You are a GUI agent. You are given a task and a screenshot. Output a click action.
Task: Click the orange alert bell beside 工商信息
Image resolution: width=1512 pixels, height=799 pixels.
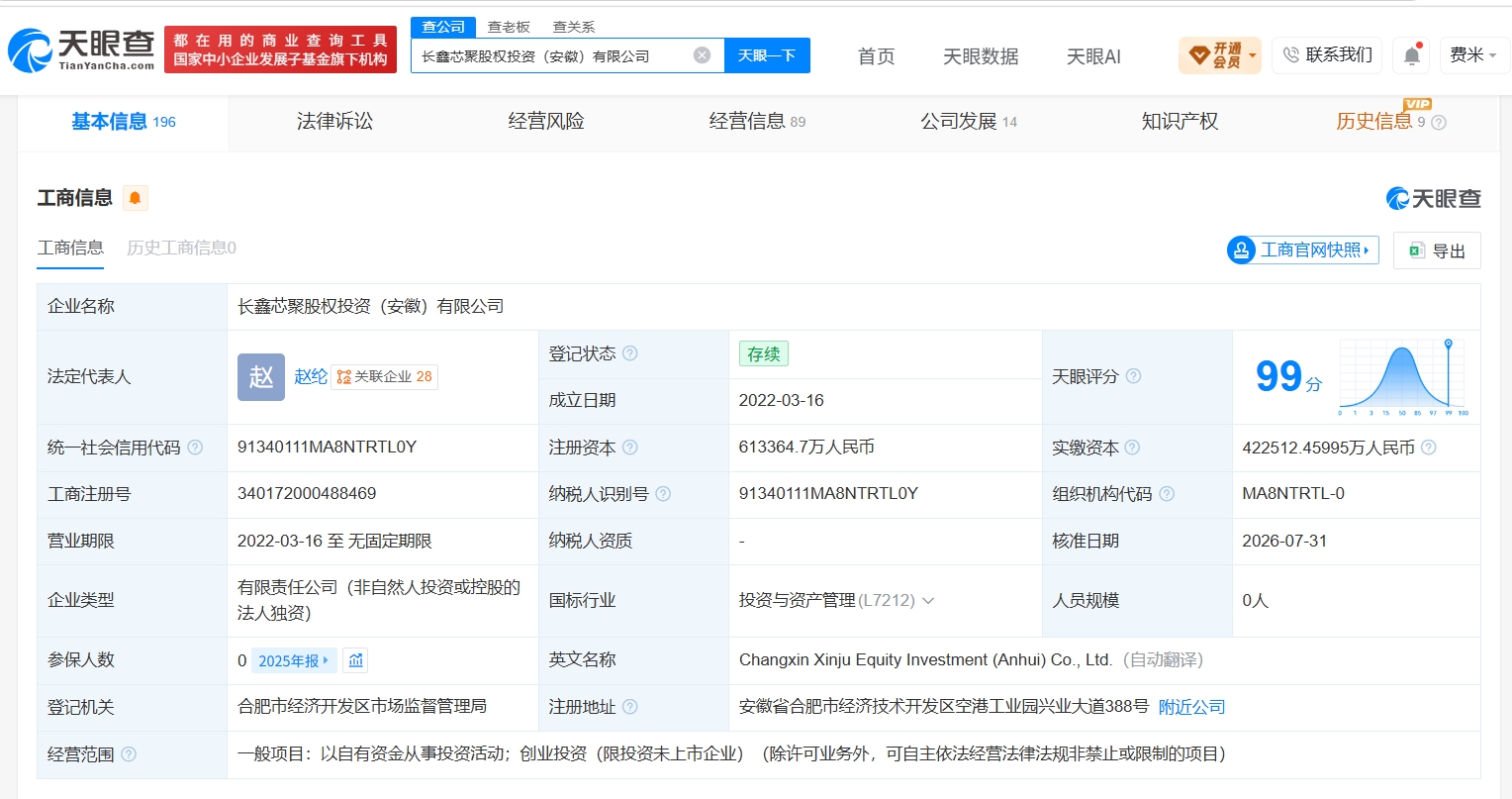click(136, 198)
